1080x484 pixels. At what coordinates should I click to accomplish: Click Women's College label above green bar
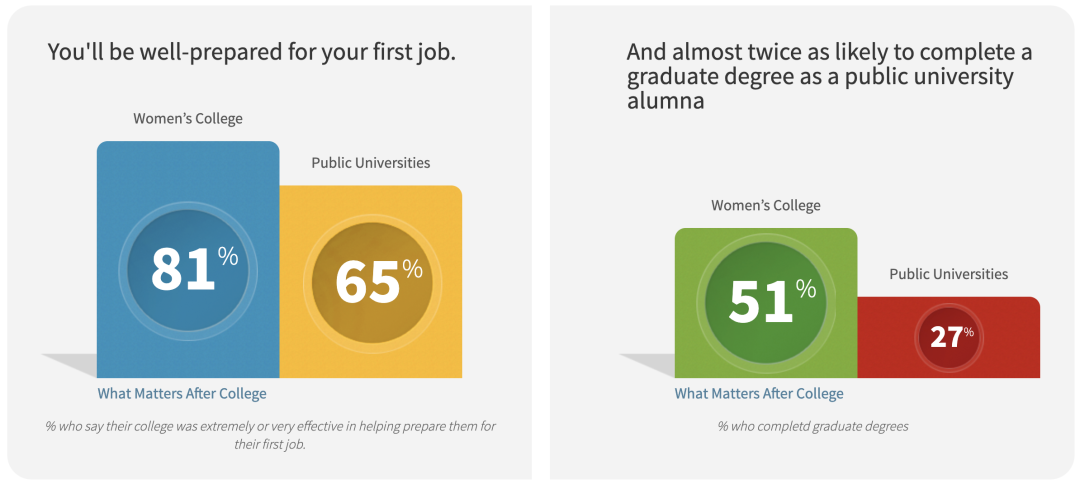766,205
